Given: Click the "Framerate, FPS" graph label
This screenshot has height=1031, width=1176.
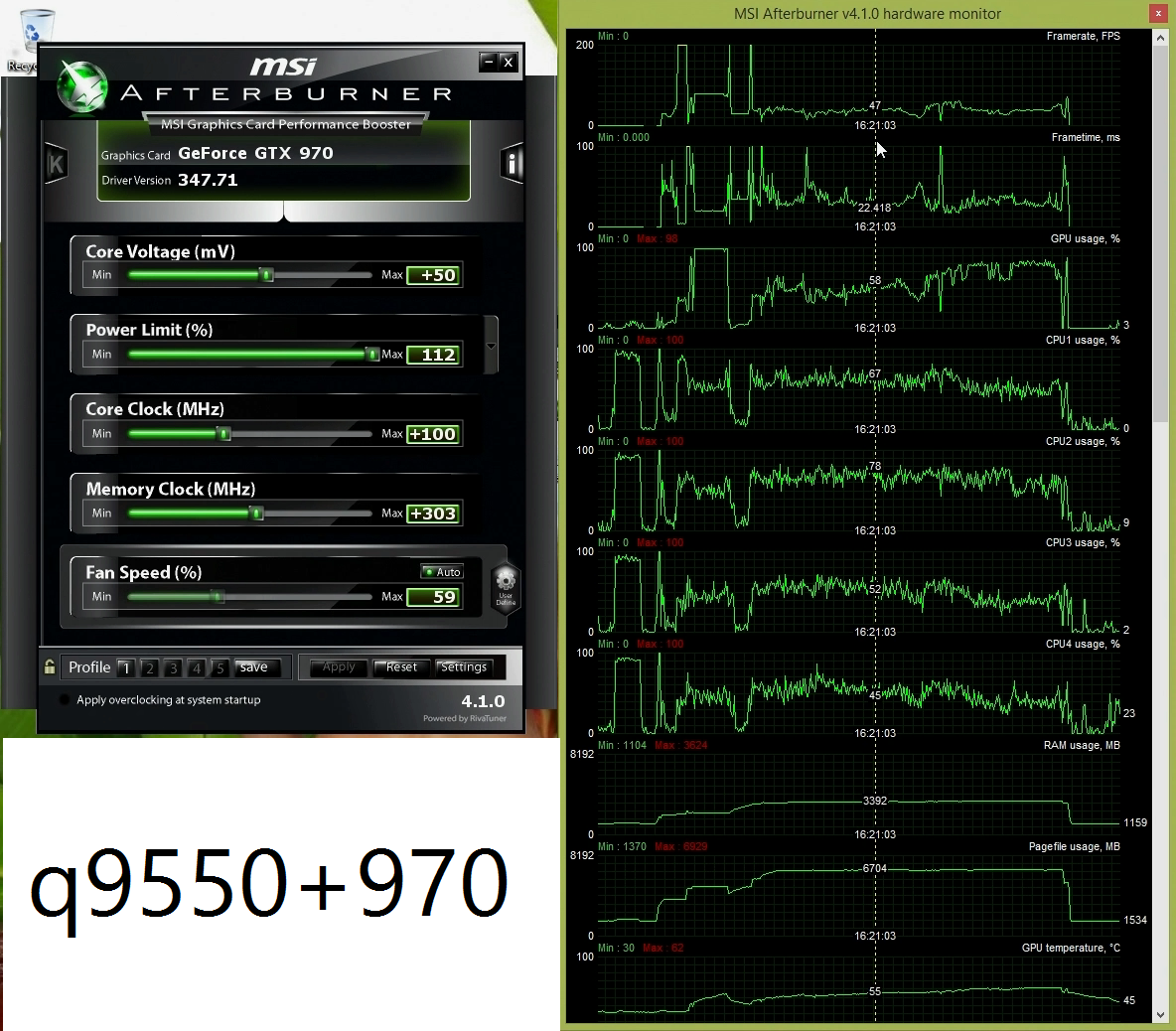Looking at the screenshot, I should pyautogui.click(x=1083, y=36).
